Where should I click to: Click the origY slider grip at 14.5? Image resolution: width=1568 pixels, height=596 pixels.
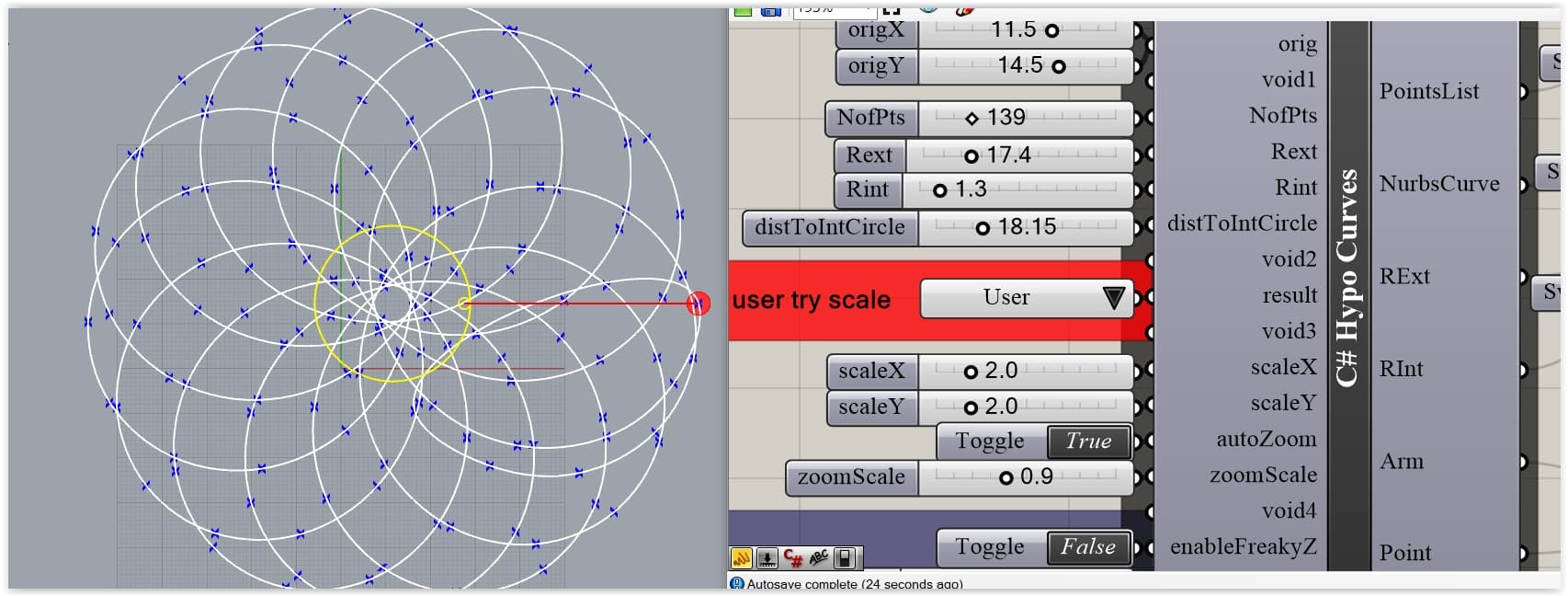click(x=1059, y=66)
